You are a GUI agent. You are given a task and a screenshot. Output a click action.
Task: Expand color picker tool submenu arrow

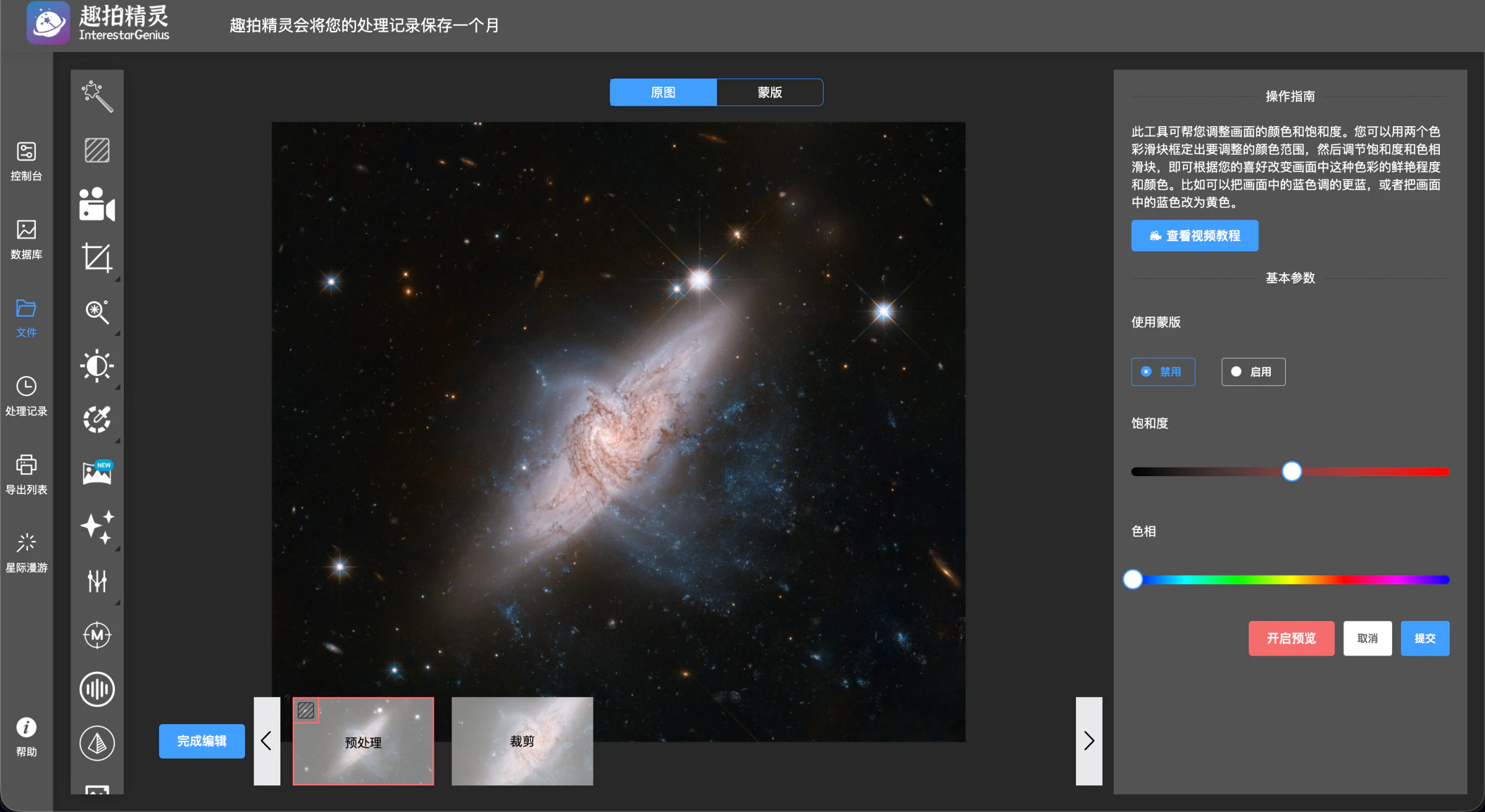coord(118,440)
